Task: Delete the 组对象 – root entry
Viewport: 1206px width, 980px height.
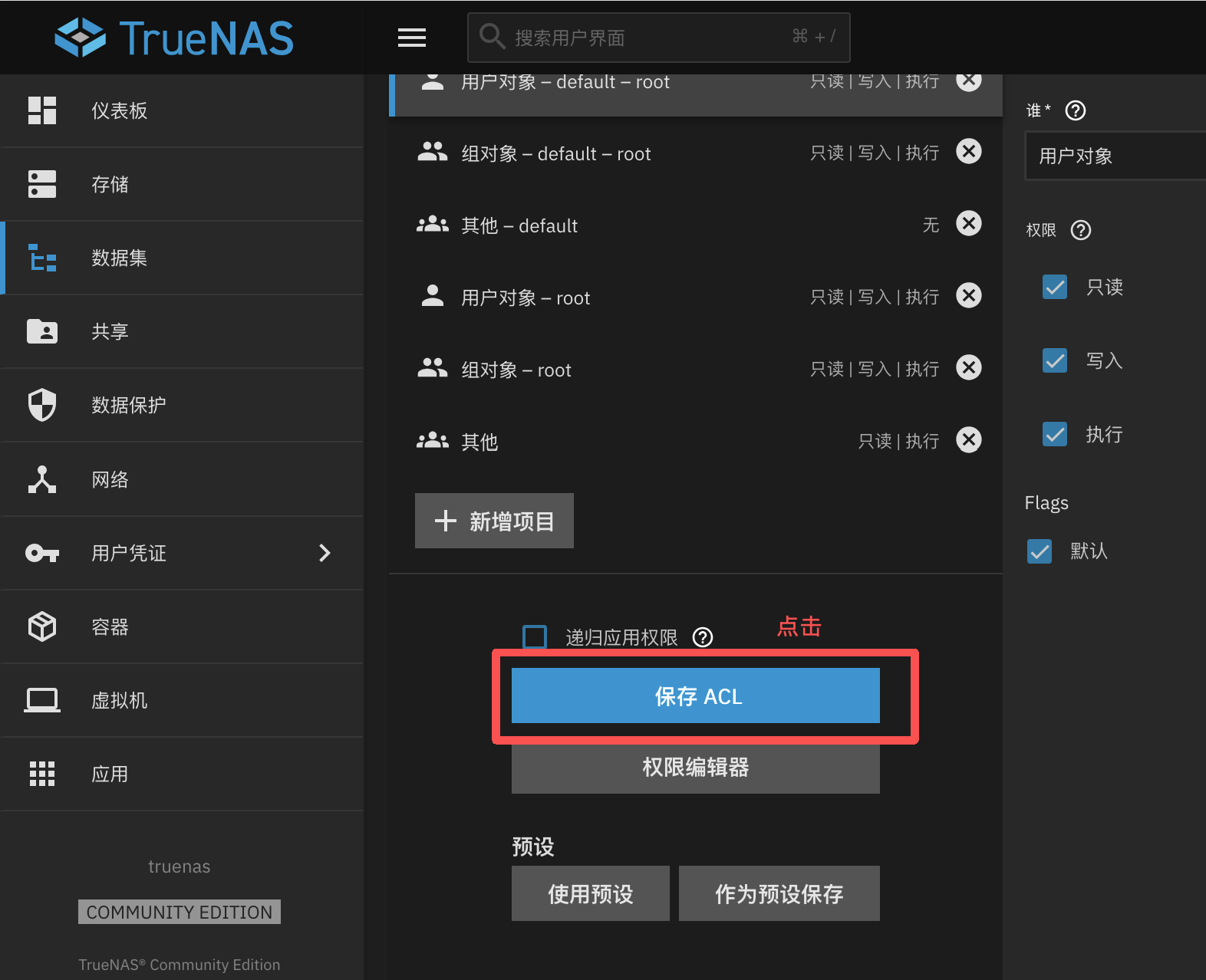Action: (969, 368)
